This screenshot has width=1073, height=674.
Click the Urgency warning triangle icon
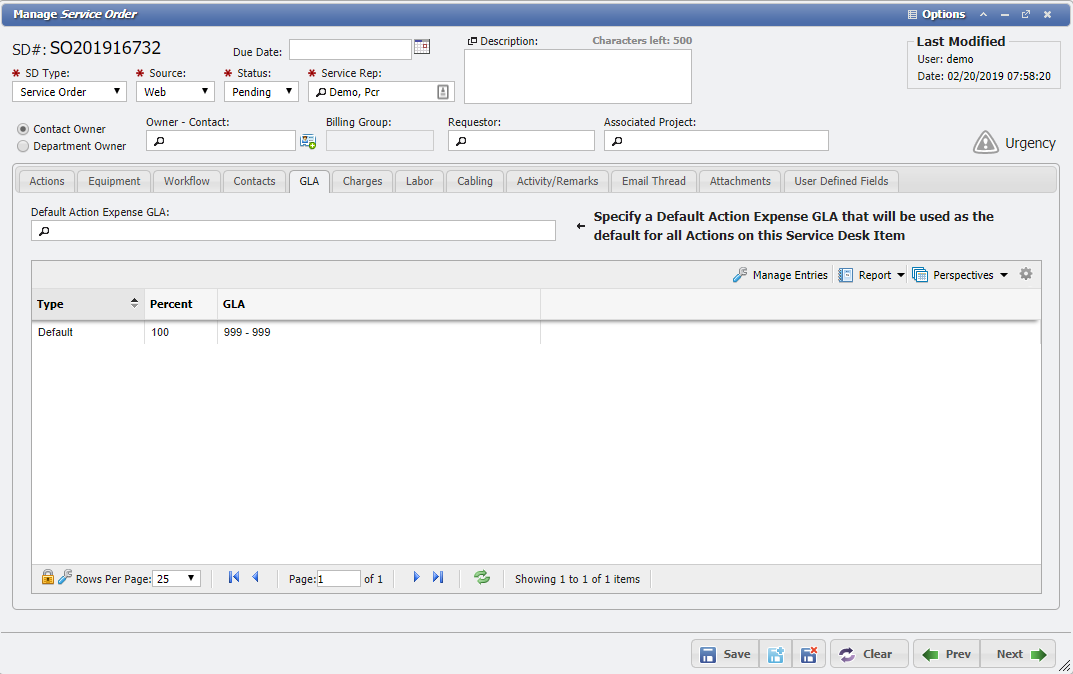coord(985,143)
